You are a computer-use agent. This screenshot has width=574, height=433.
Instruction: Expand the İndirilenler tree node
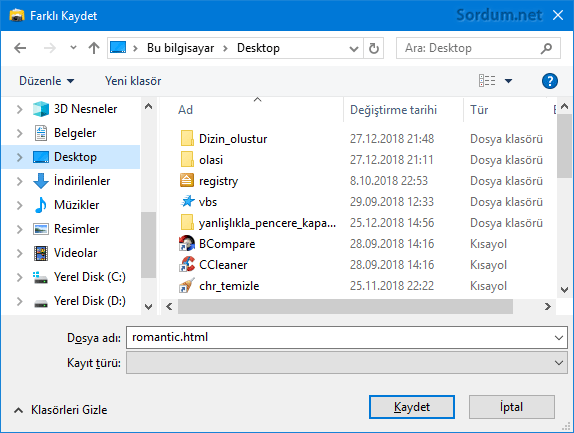[19, 181]
